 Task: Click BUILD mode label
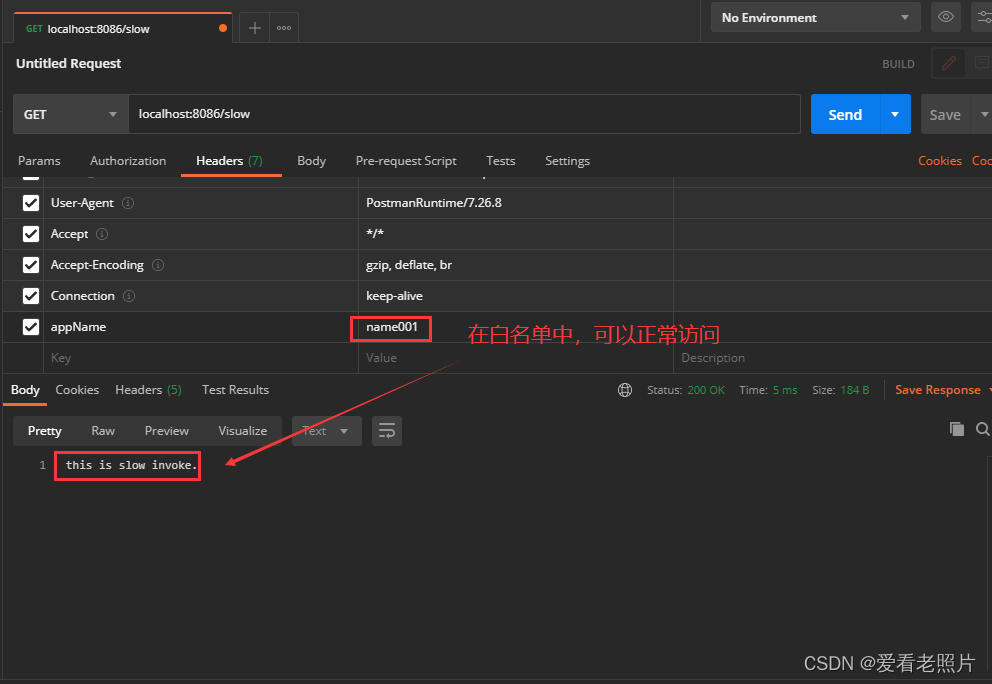click(898, 64)
